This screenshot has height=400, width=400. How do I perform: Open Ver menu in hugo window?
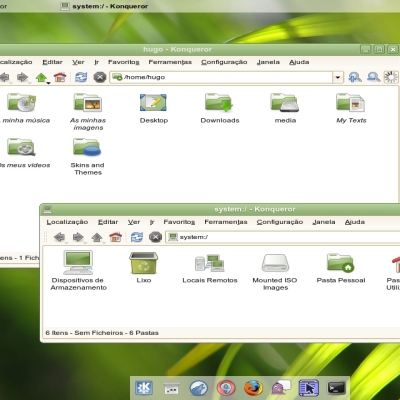[78, 62]
